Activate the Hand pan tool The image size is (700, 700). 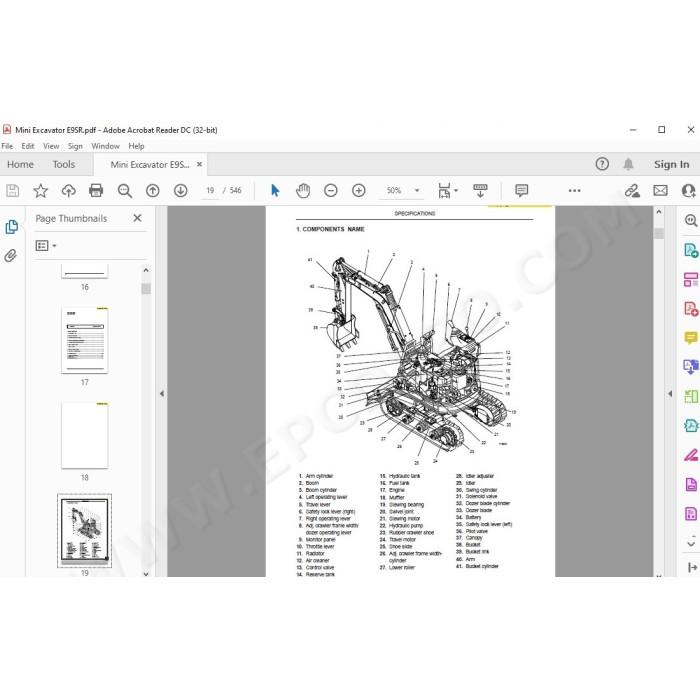pos(303,191)
